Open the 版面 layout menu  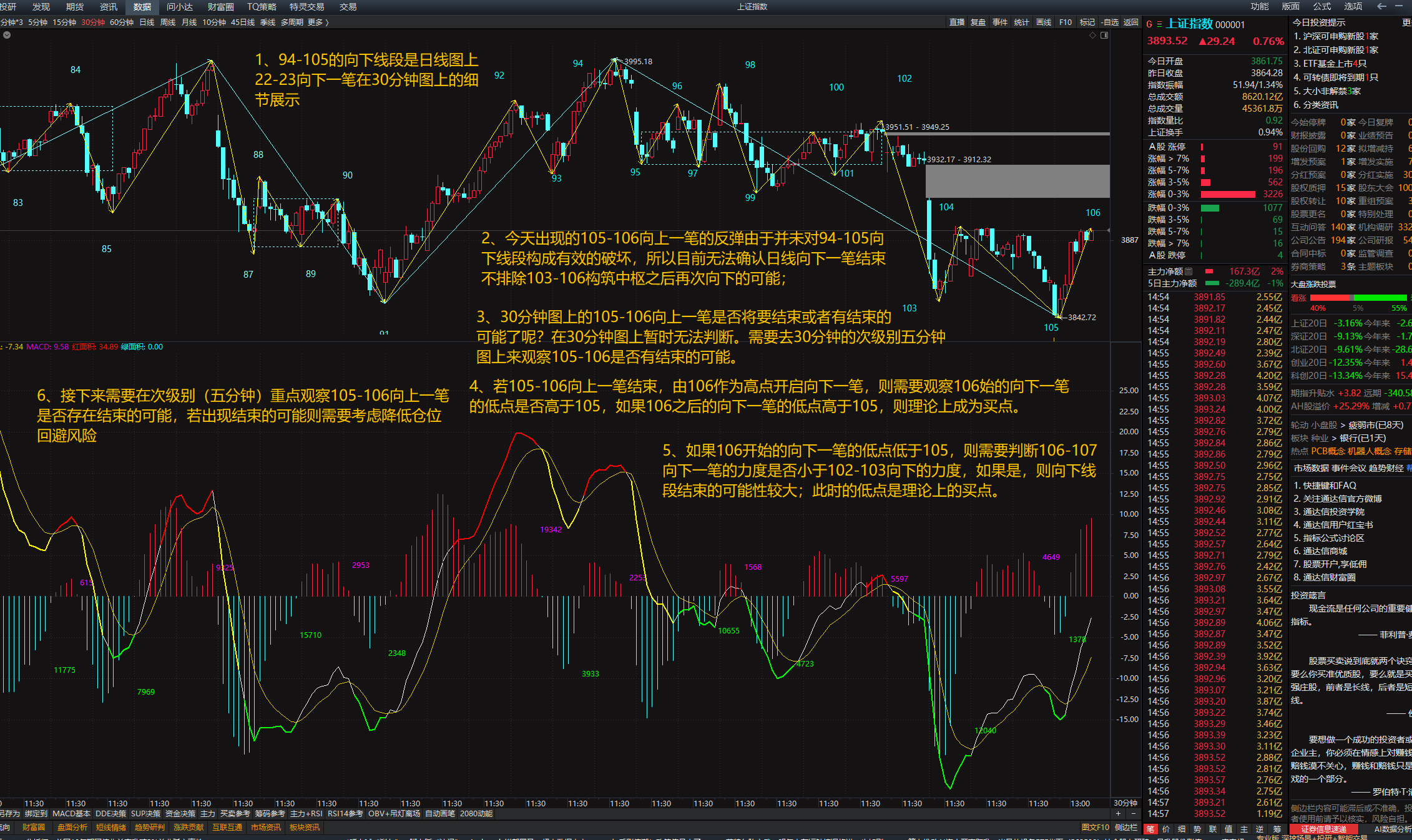pyautogui.click(x=1291, y=6)
